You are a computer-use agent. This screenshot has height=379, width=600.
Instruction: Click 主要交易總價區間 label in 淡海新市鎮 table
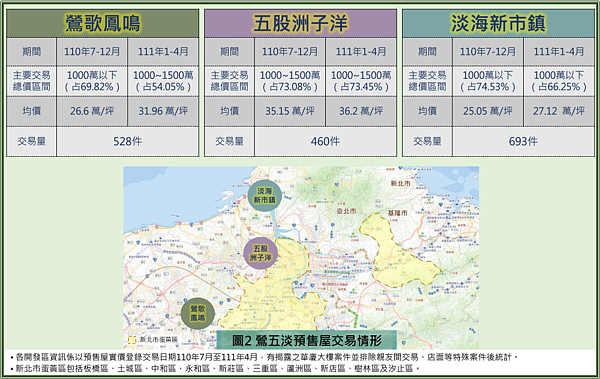[427, 81]
